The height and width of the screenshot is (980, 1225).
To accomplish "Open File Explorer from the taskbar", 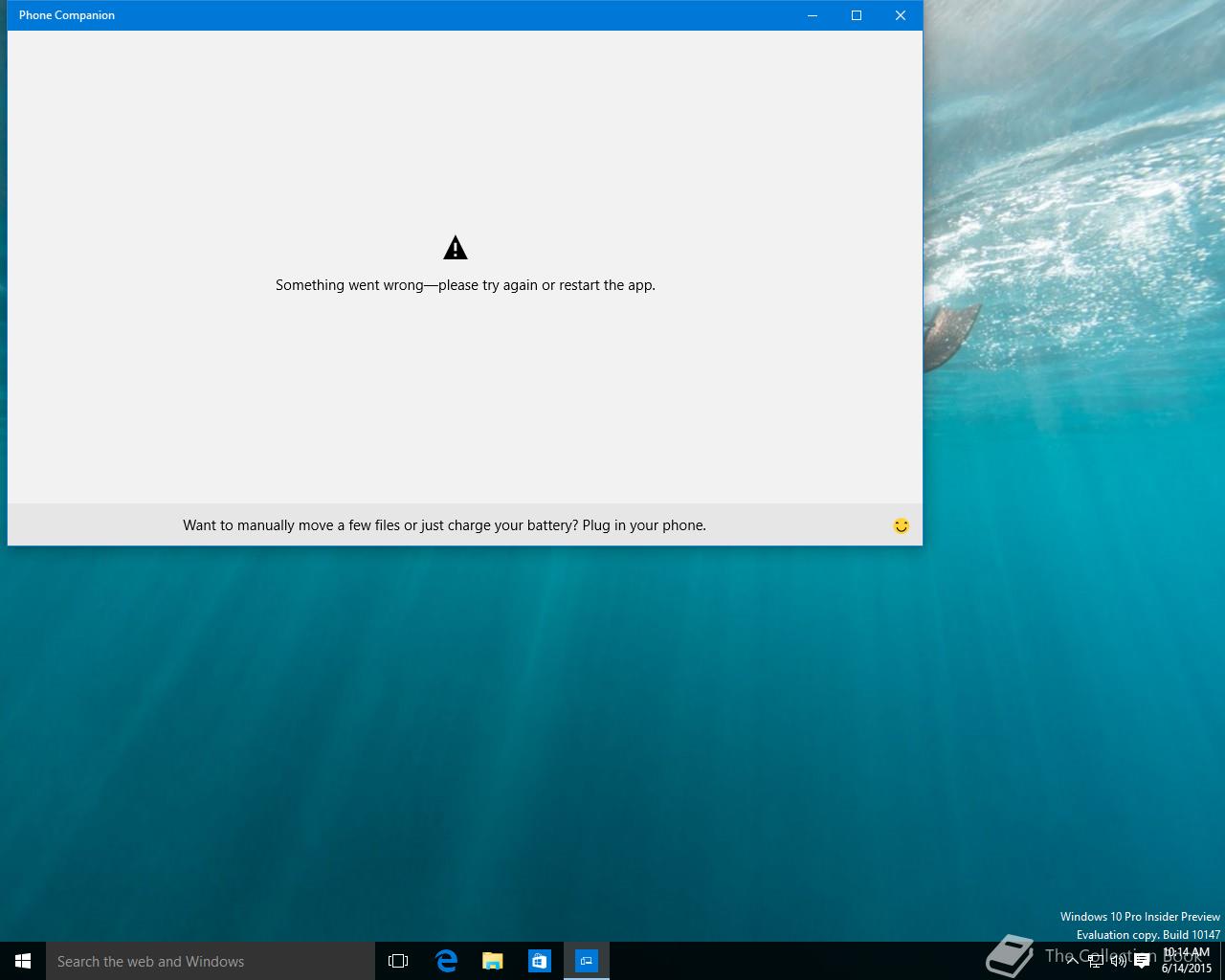I will (493, 961).
